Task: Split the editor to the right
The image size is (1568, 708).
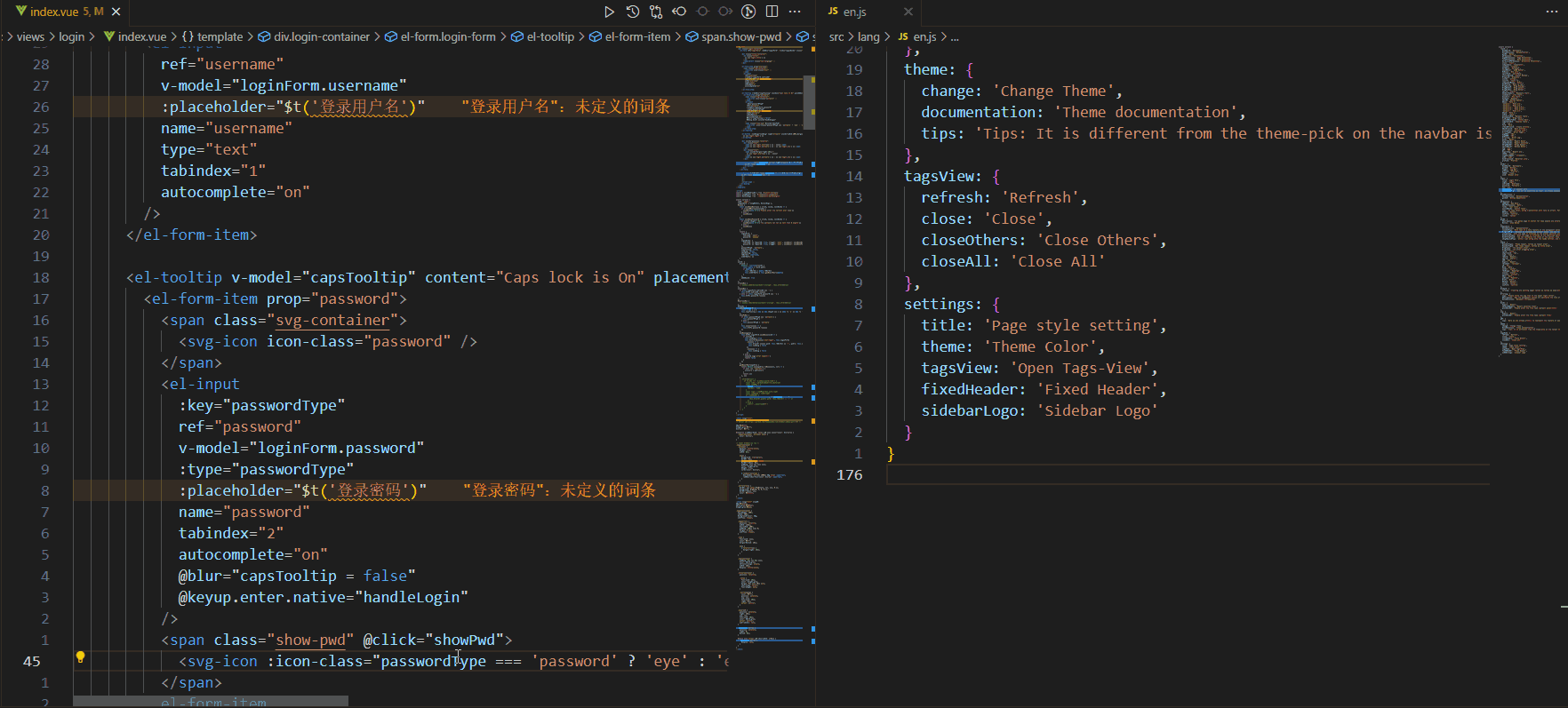Action: click(772, 12)
